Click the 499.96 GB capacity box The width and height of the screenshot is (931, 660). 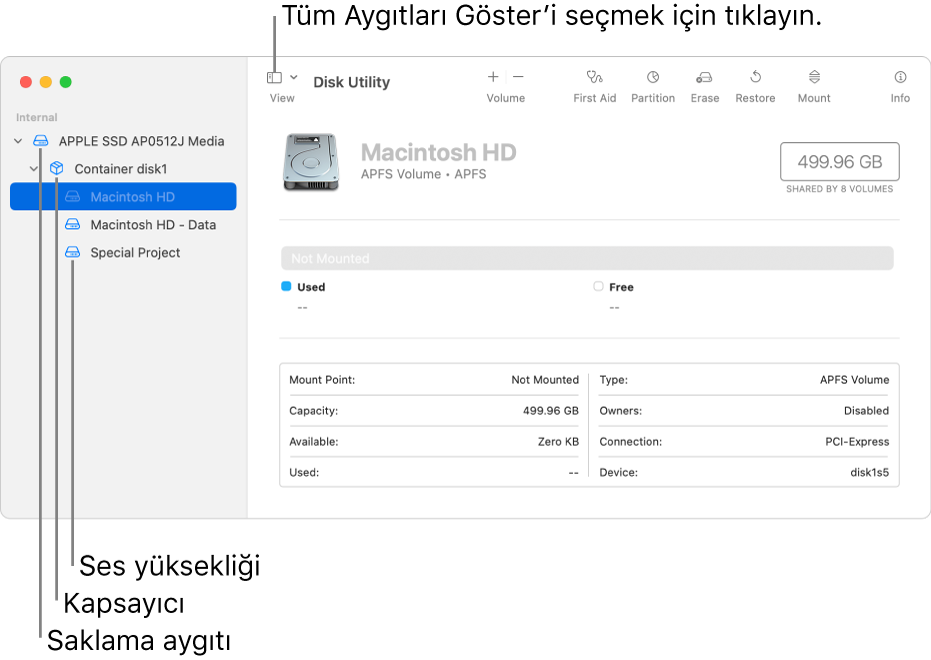pos(840,161)
